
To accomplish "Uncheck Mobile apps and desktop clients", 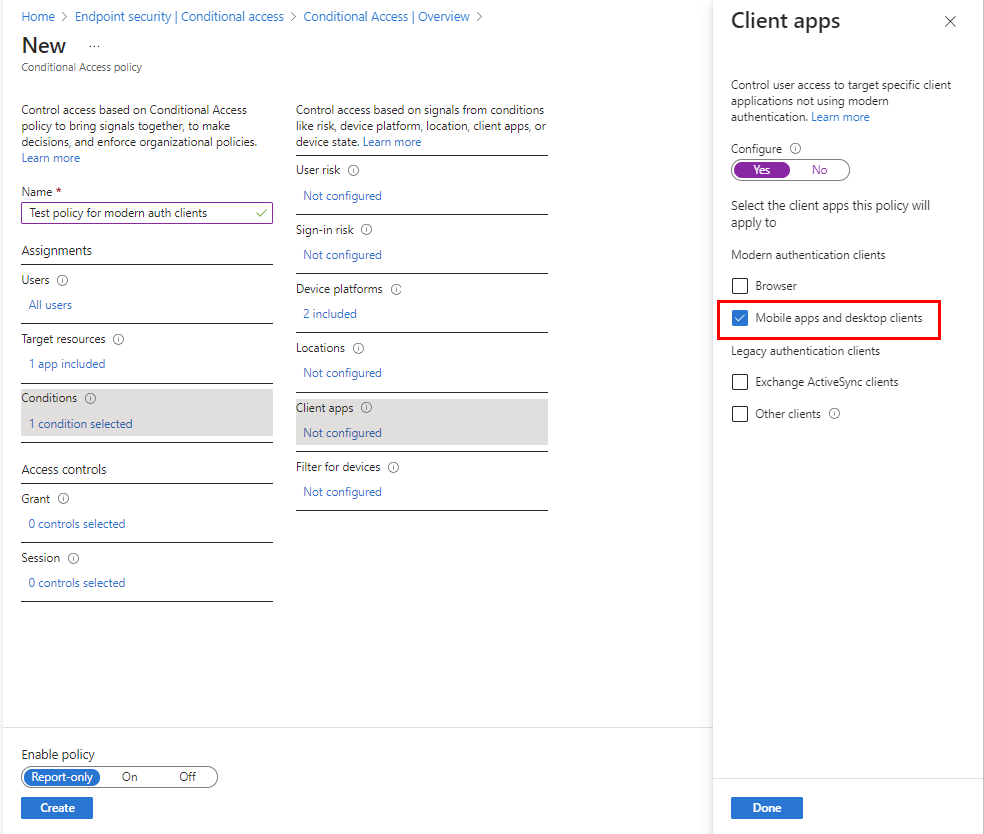I will click(740, 319).
